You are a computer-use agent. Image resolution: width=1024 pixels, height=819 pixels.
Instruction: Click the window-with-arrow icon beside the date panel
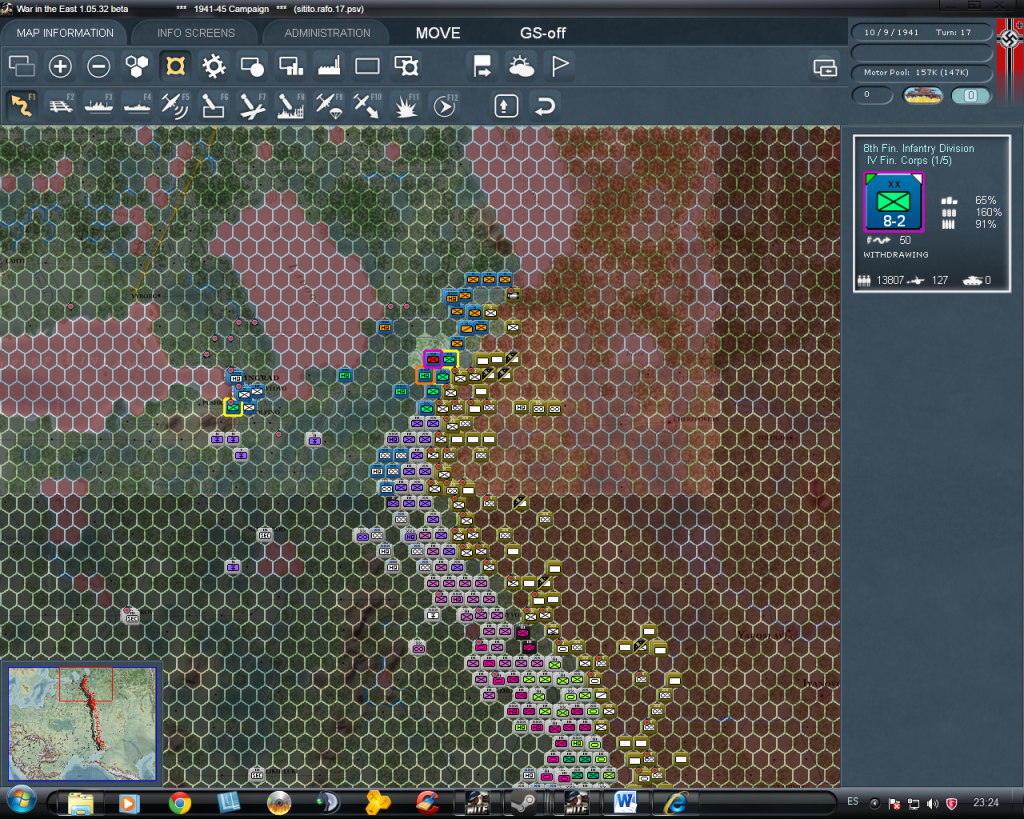click(x=825, y=67)
